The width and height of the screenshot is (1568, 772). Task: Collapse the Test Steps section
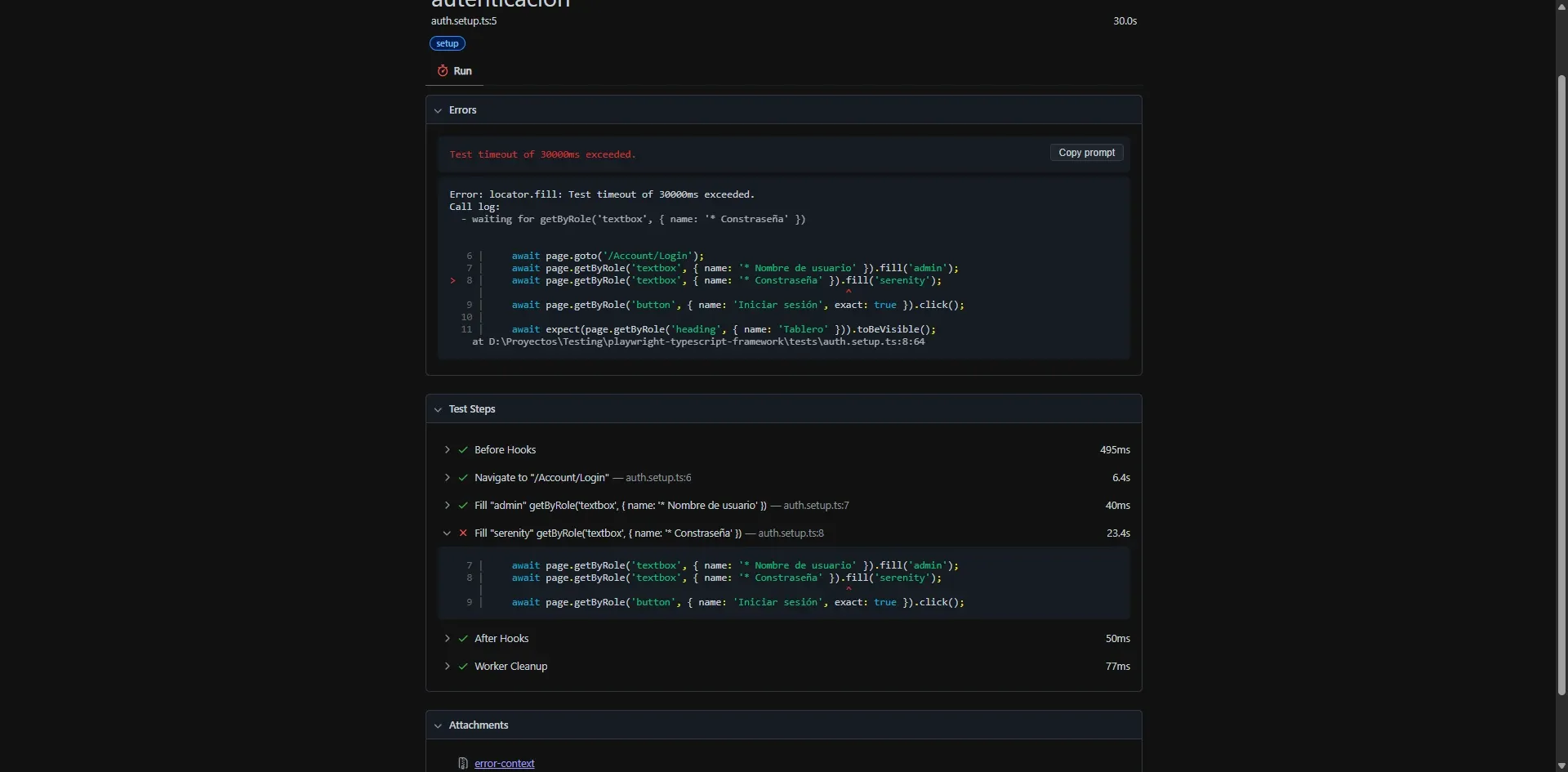click(x=439, y=409)
